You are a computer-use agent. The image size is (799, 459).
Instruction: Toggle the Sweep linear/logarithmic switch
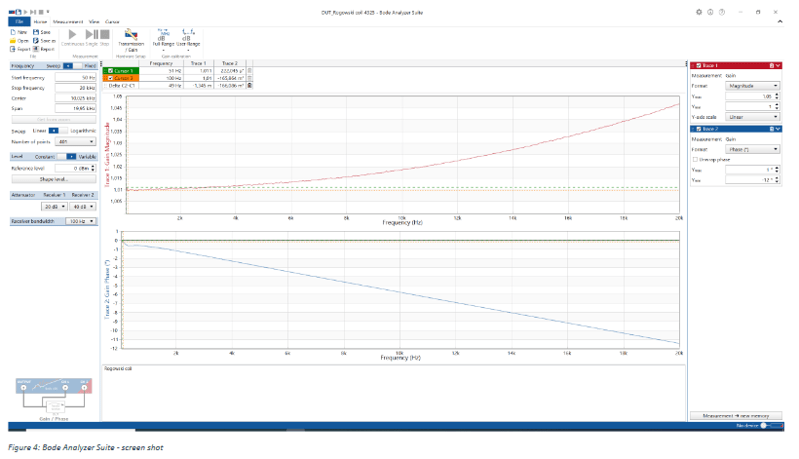tap(53, 130)
